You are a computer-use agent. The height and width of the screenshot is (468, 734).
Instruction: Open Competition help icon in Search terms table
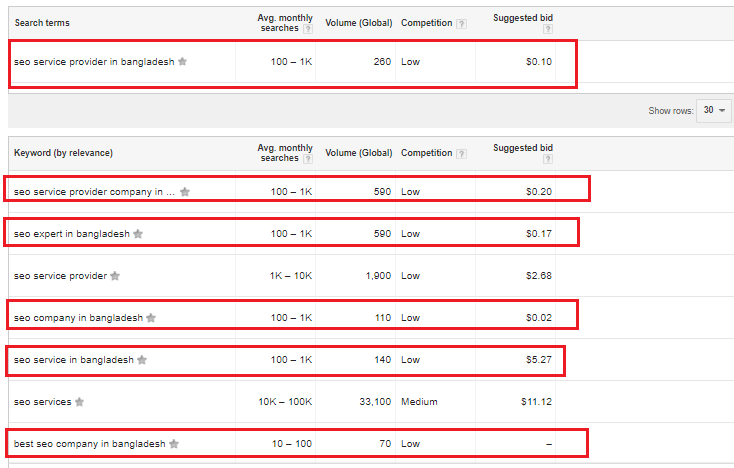point(461,23)
